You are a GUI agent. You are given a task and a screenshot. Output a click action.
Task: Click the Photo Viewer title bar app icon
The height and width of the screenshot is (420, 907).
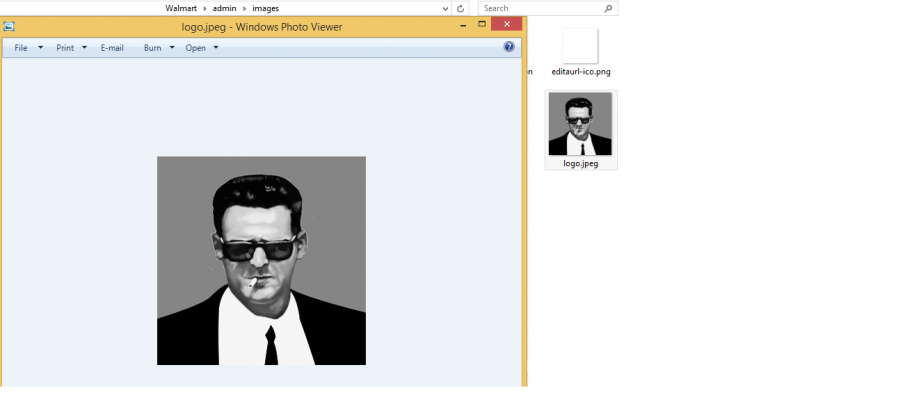click(9, 27)
